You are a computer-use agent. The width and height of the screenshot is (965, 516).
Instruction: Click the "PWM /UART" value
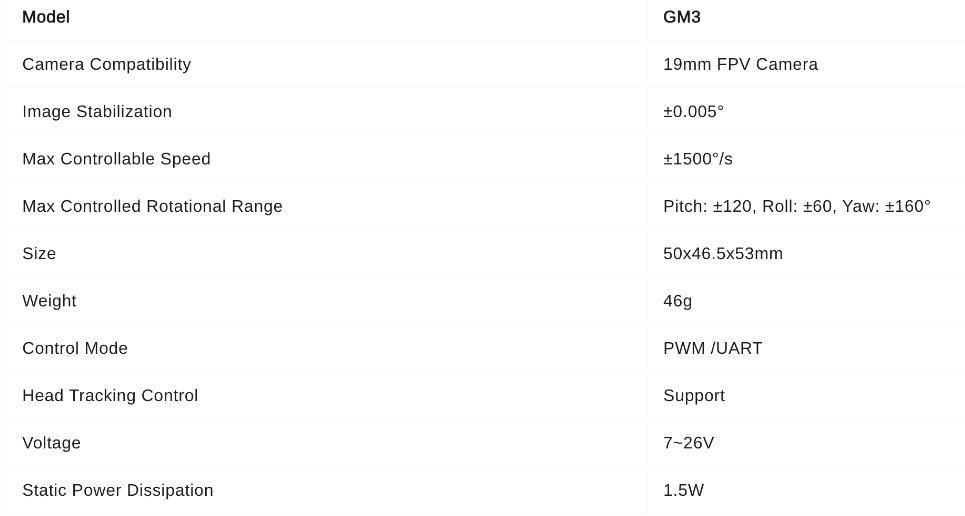pos(712,348)
